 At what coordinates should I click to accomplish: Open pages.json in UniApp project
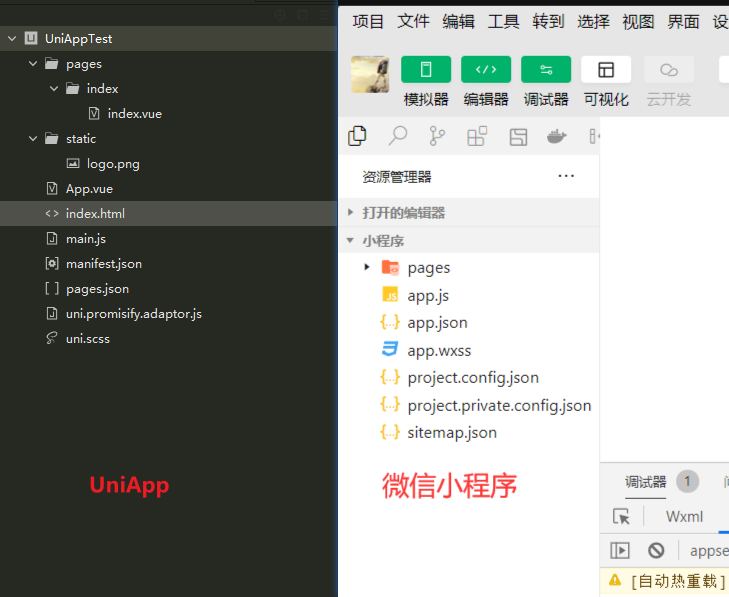click(97, 289)
